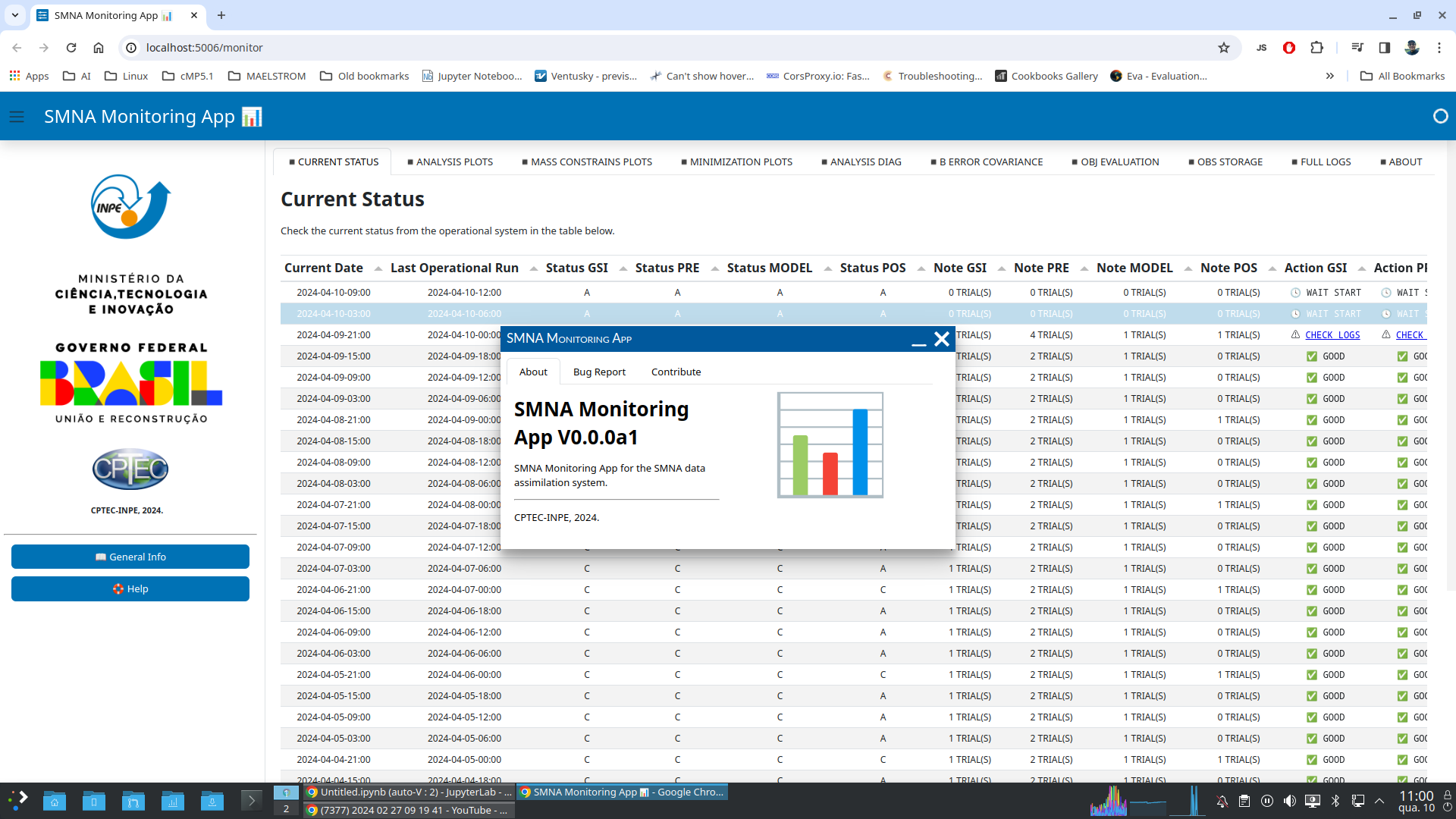Click the General Info button
The height and width of the screenshot is (819, 1456).
point(130,557)
